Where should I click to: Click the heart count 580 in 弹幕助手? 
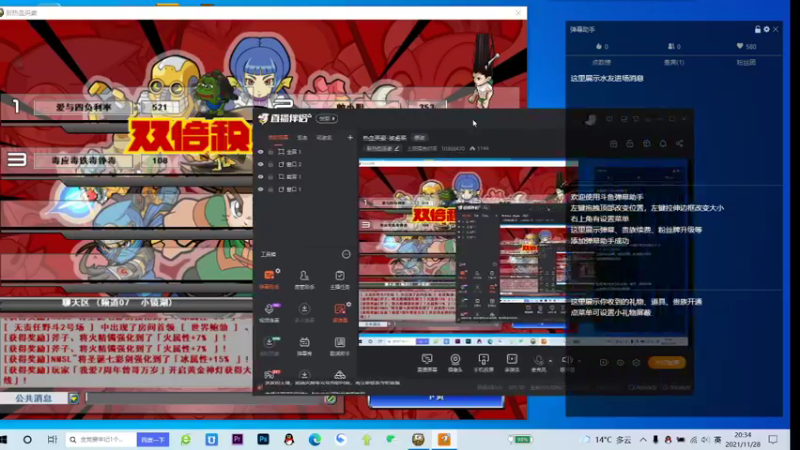pos(746,46)
